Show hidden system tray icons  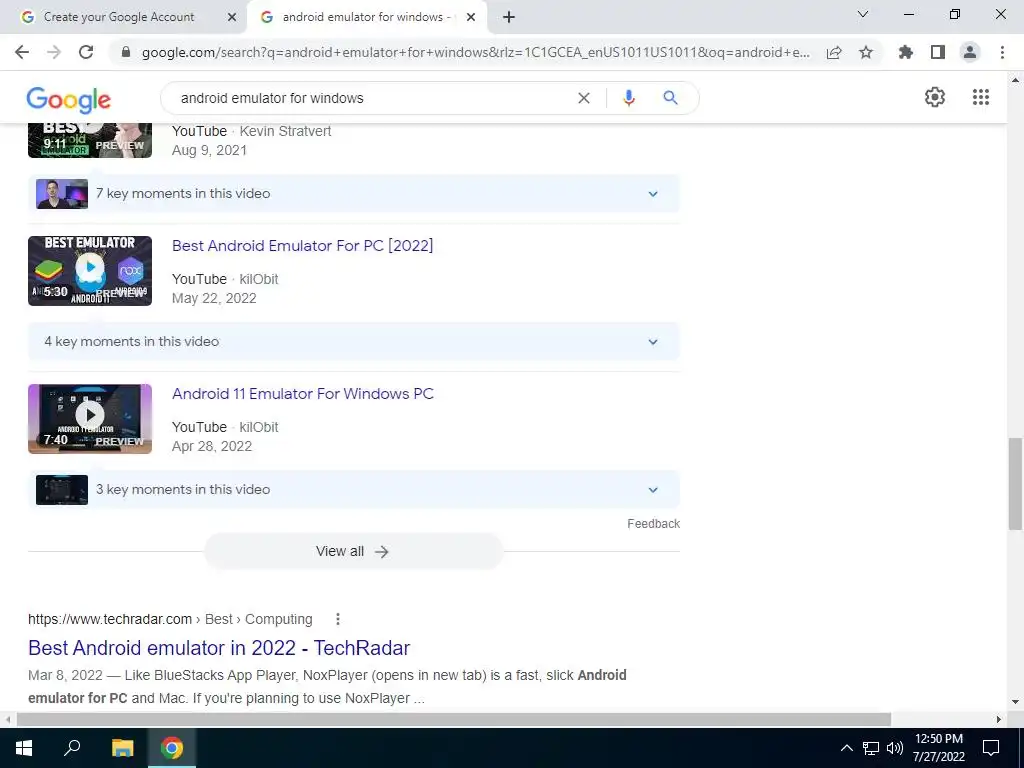[x=846, y=748]
